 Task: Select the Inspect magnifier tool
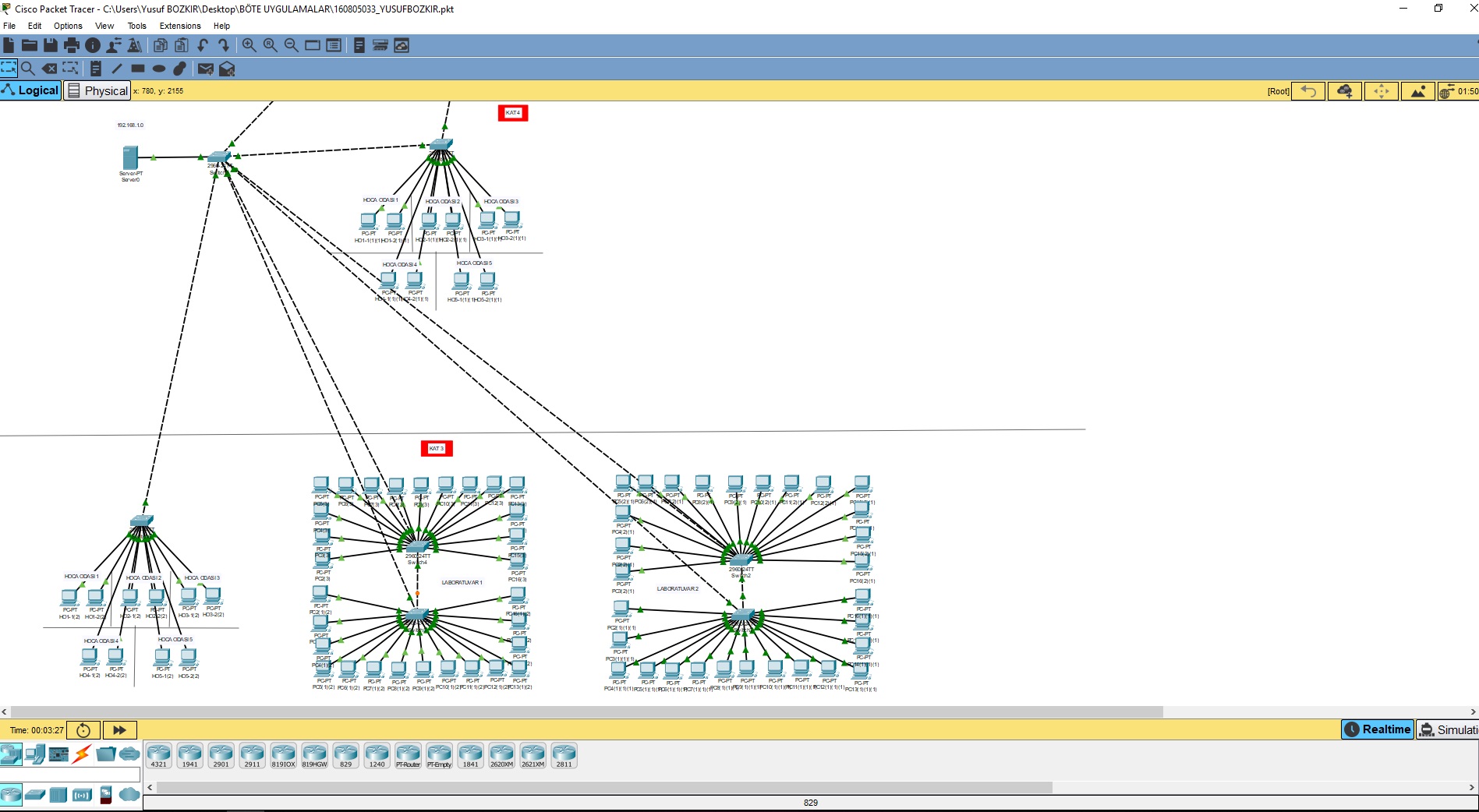click(28, 69)
